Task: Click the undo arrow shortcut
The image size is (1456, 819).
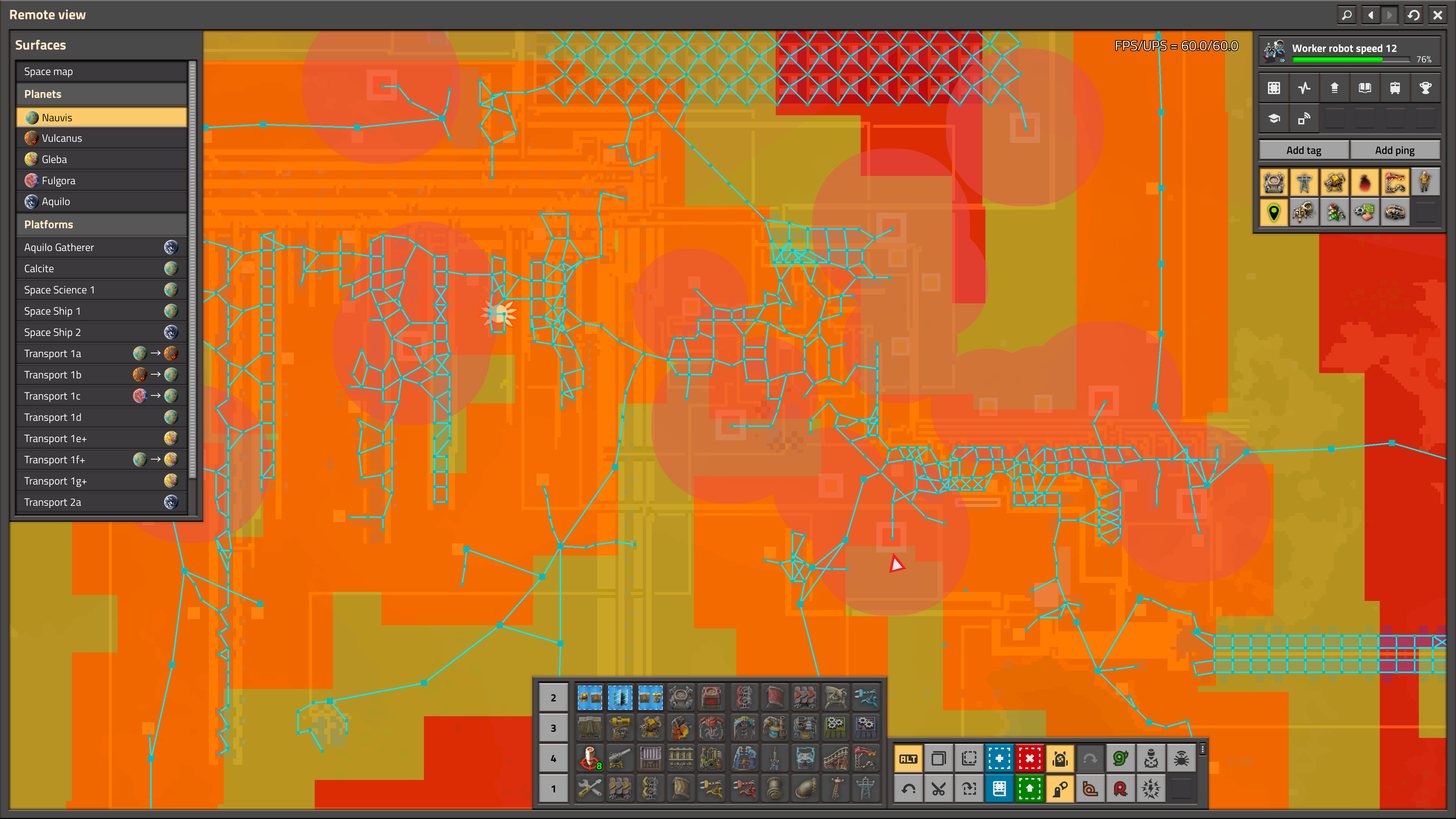Action: point(908,789)
